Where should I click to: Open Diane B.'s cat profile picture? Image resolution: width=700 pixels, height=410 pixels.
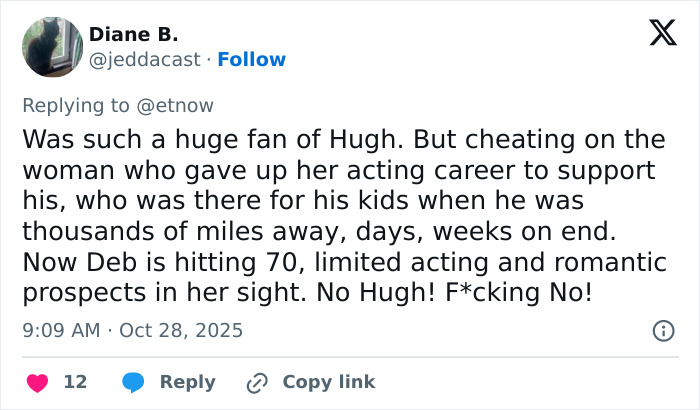tap(52, 46)
